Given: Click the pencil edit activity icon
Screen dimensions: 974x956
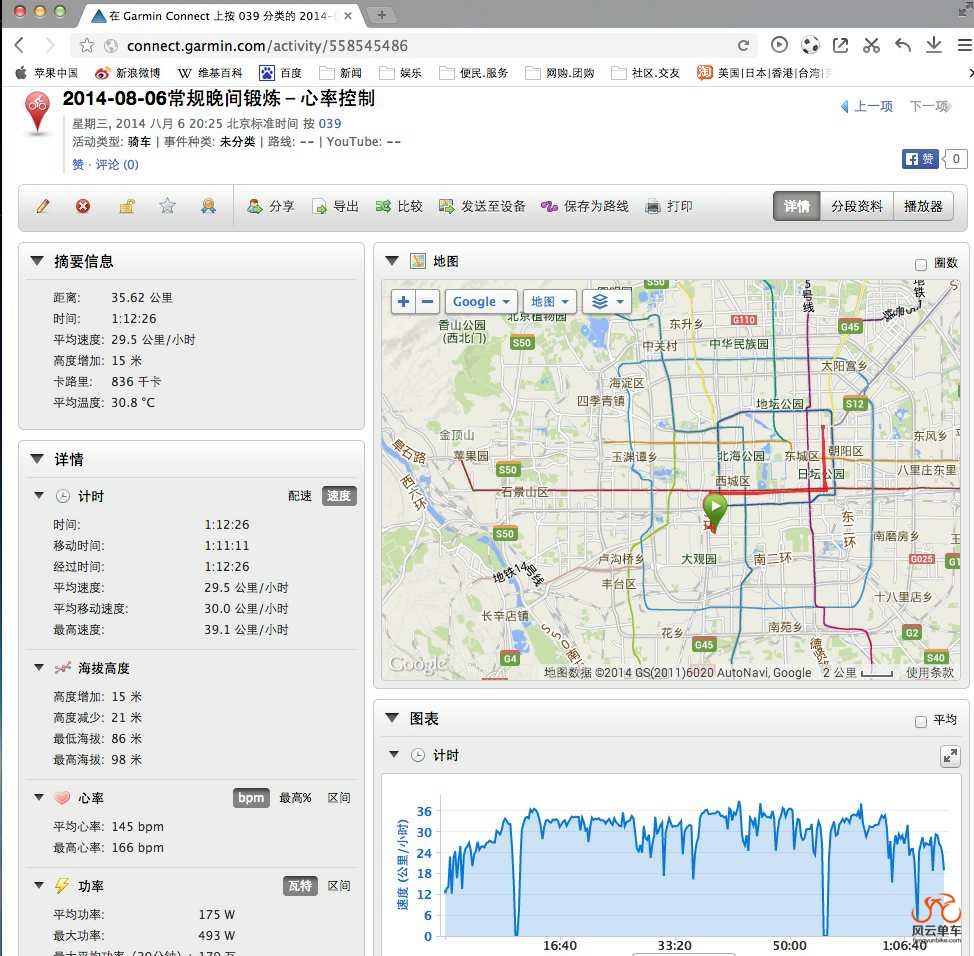Looking at the screenshot, I should pyautogui.click(x=43, y=206).
